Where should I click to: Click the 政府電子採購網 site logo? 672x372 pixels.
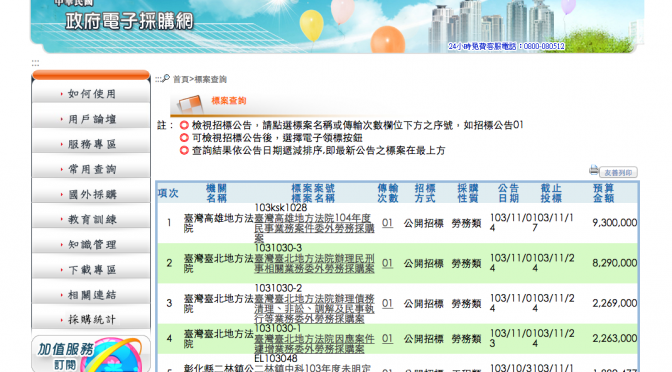point(129,20)
